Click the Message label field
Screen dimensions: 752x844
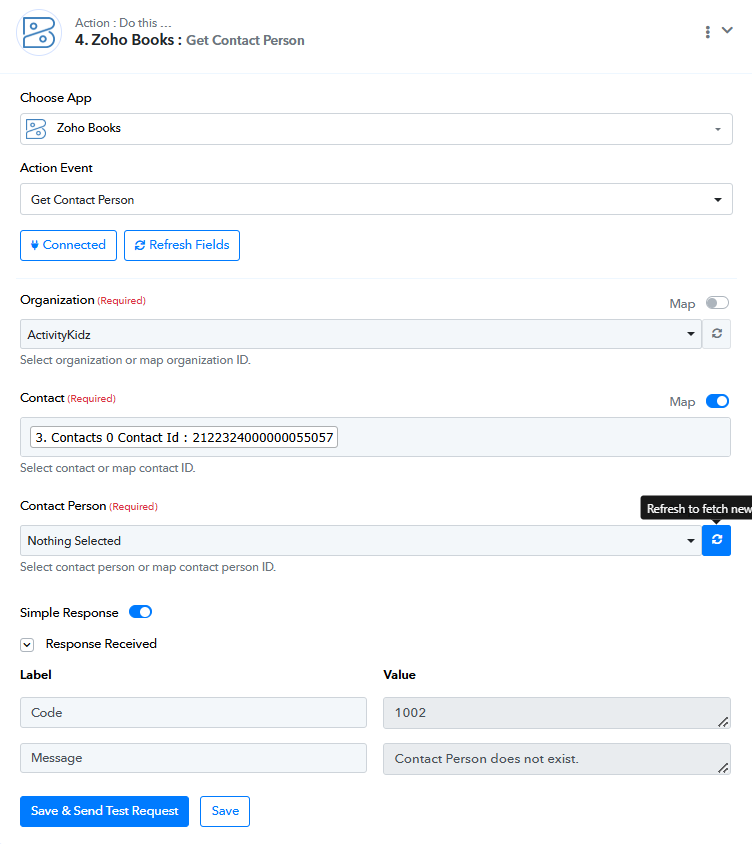point(193,758)
